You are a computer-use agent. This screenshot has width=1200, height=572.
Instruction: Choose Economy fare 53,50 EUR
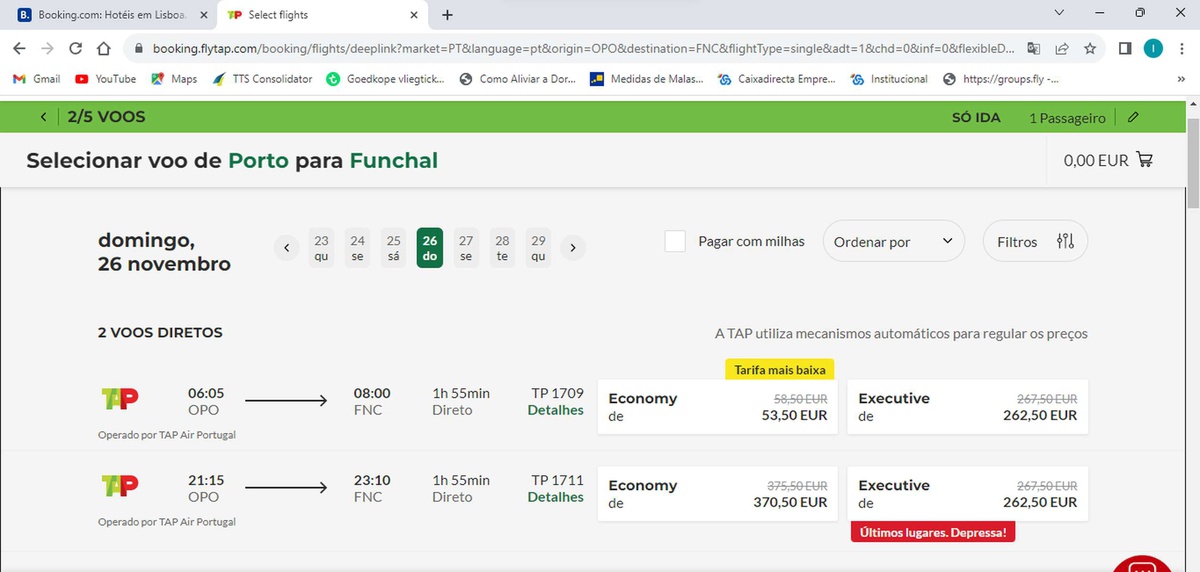click(717, 406)
